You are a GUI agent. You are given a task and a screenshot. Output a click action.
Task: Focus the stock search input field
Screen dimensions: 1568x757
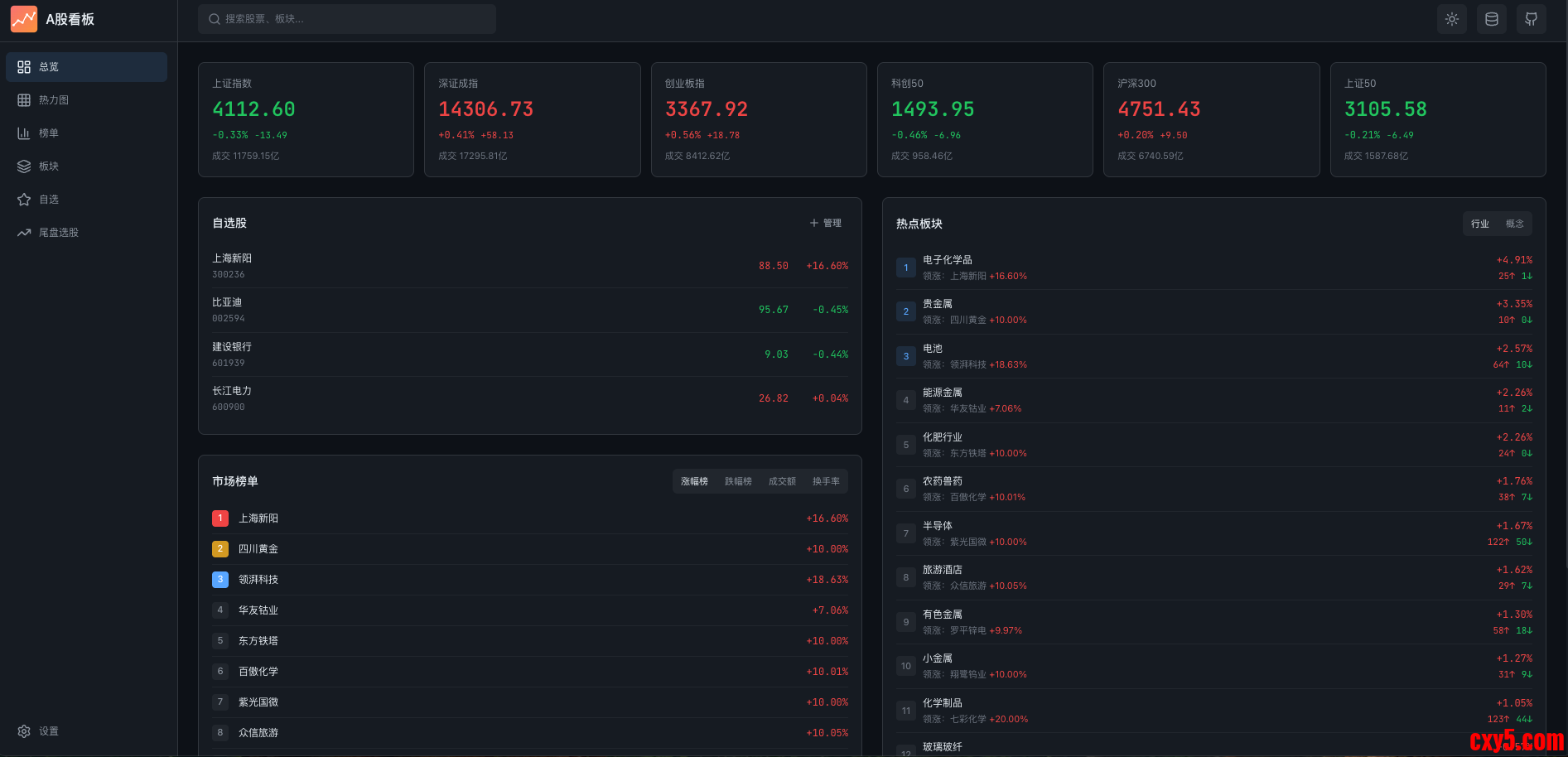coord(347,19)
